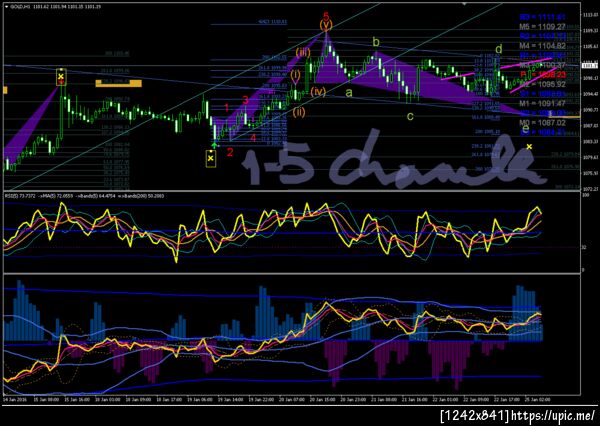Select the orange '(i)' wave label
Image resolution: width=600 pixels, height=426 pixels.
click(x=295, y=75)
